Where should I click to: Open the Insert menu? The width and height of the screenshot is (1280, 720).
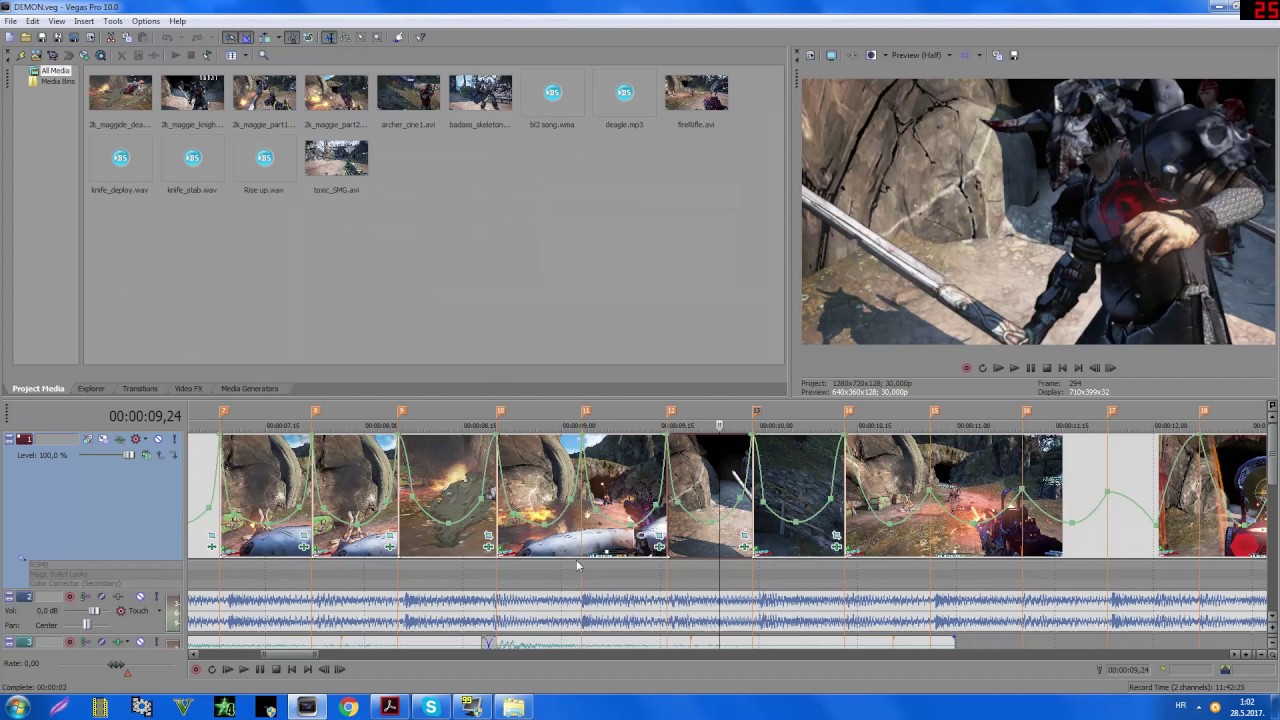(84, 21)
